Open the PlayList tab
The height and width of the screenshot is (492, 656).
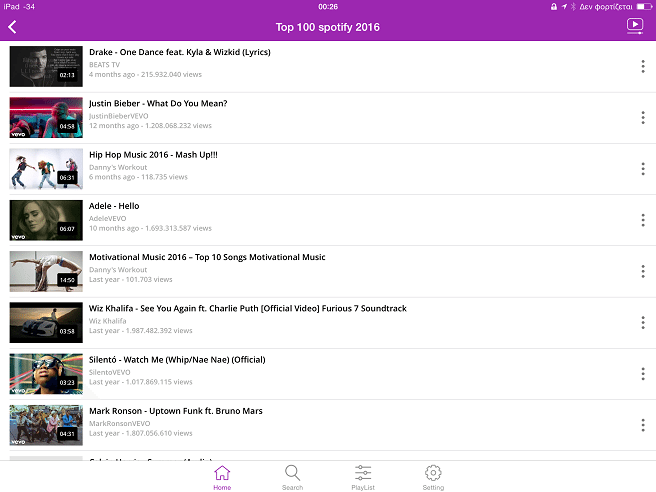pyautogui.click(x=363, y=477)
